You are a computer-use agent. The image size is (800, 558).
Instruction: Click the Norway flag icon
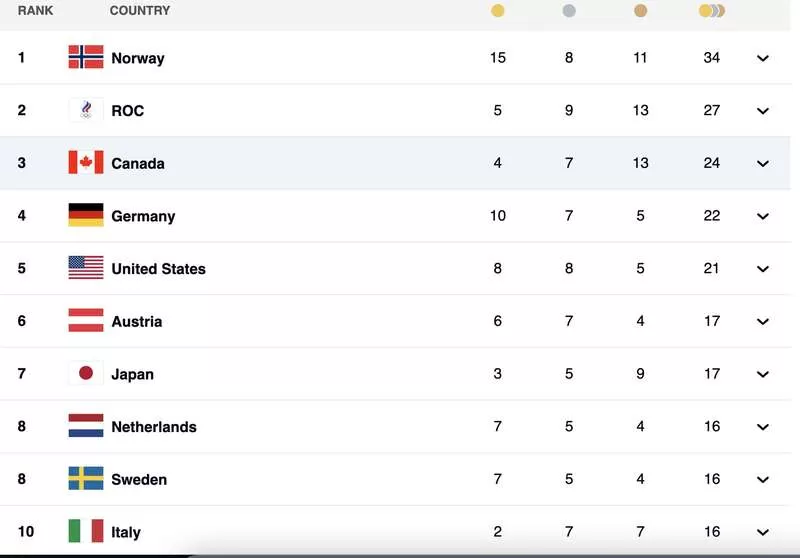click(86, 57)
